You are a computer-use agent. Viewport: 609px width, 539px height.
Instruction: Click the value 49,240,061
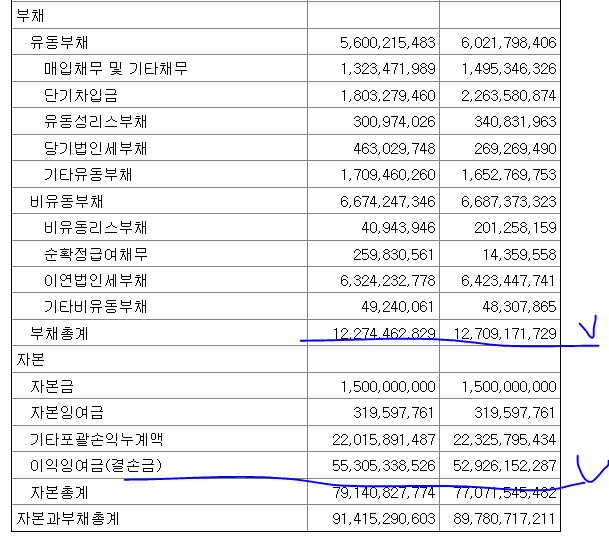tap(397, 306)
